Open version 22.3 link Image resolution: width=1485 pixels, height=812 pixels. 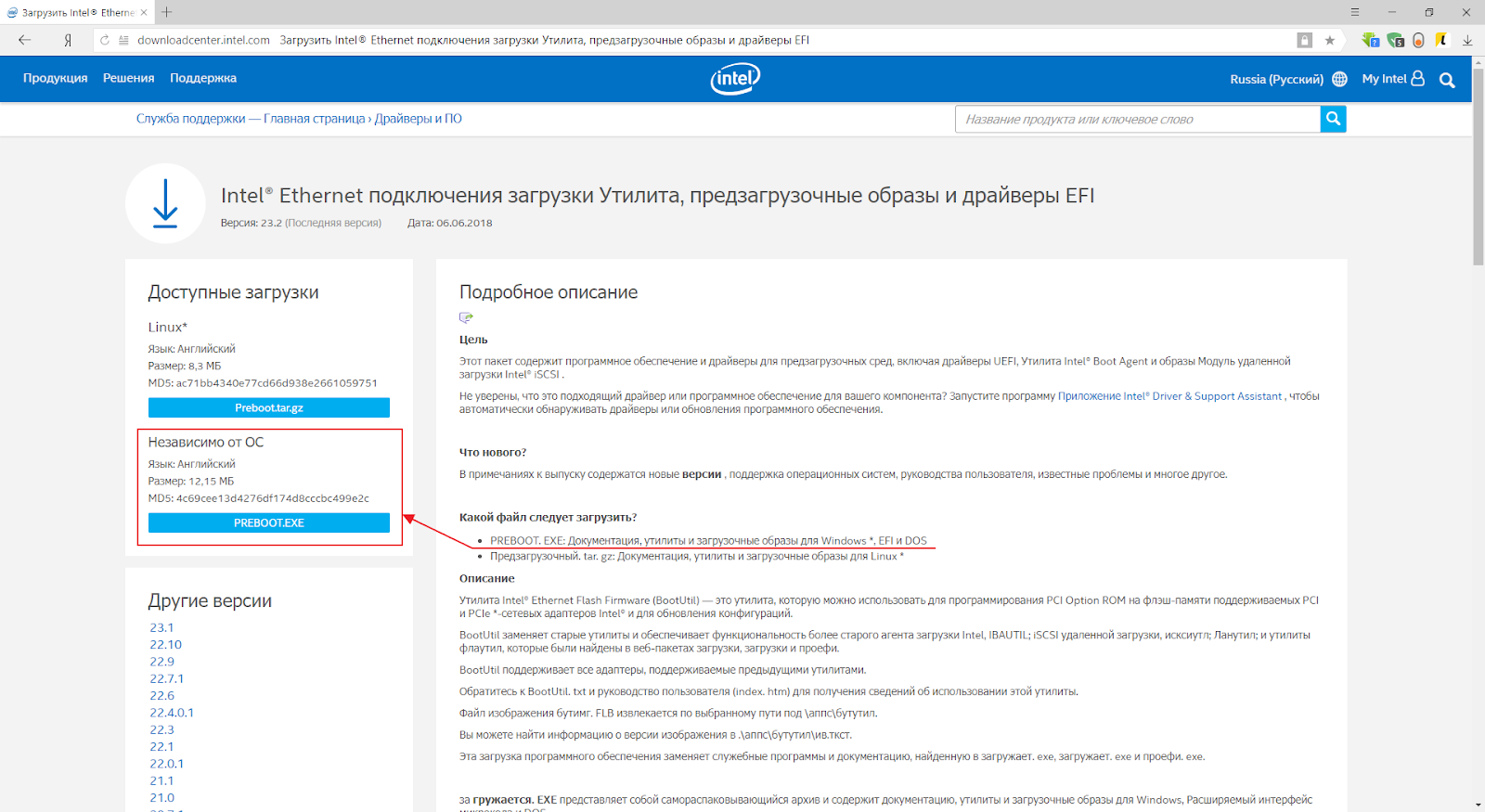pos(162,729)
